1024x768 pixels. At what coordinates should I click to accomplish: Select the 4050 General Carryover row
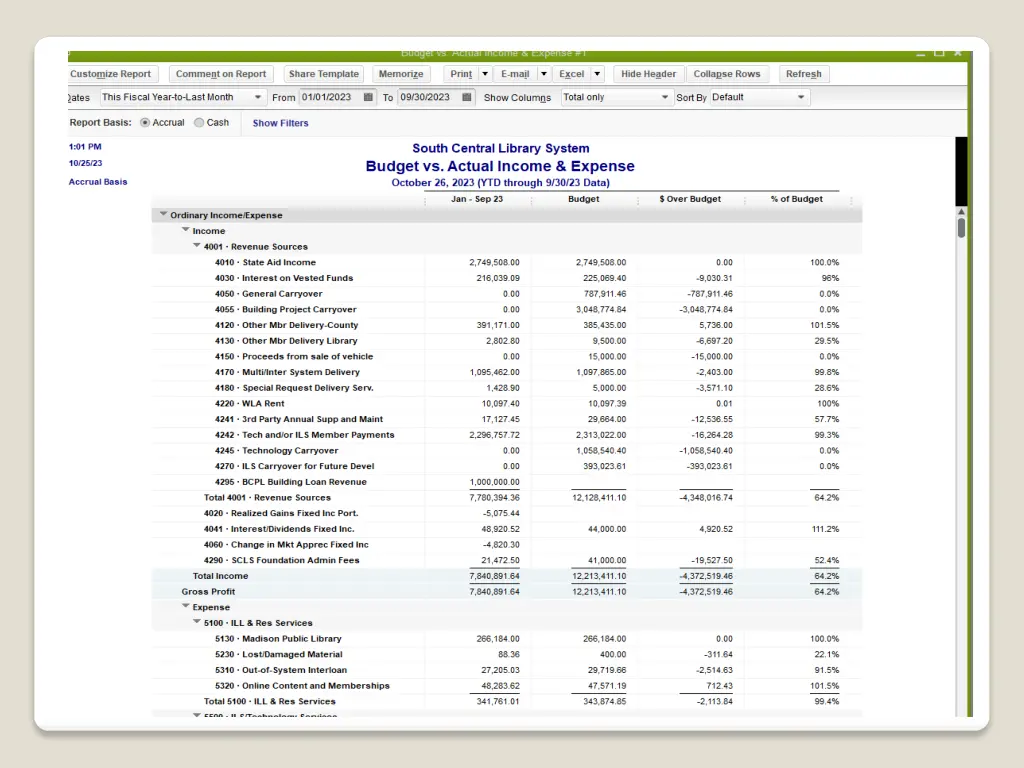[x=507, y=293]
